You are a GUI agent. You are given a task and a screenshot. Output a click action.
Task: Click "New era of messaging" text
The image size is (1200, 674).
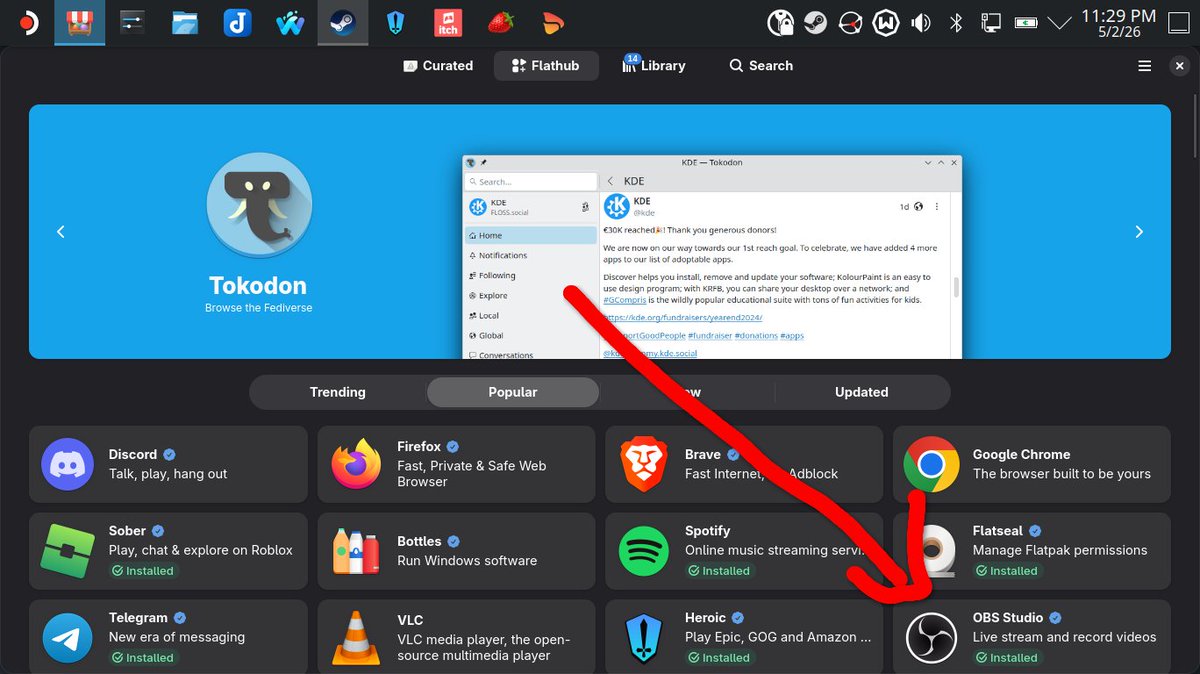177,637
